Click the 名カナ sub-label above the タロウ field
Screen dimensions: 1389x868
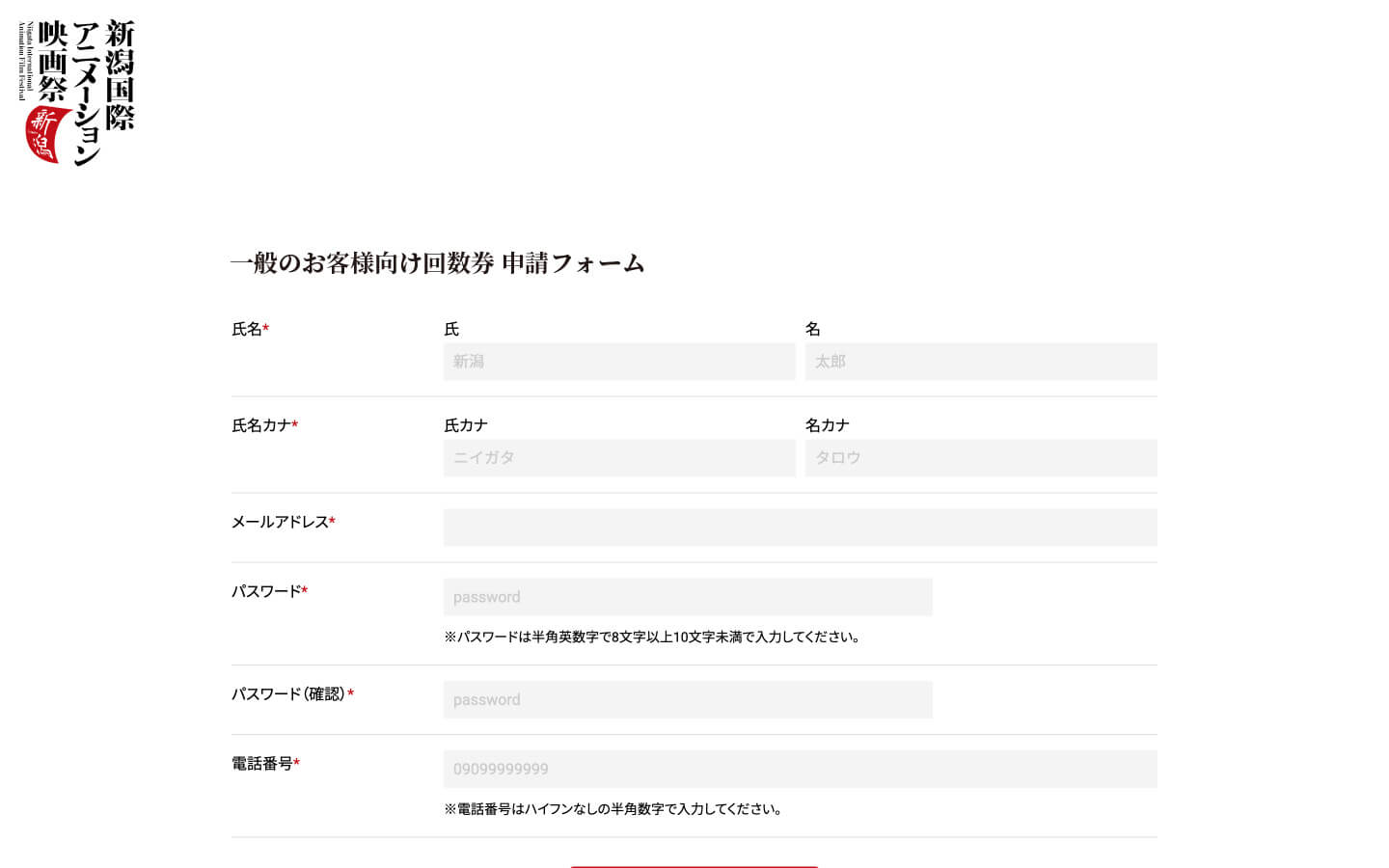click(x=827, y=425)
